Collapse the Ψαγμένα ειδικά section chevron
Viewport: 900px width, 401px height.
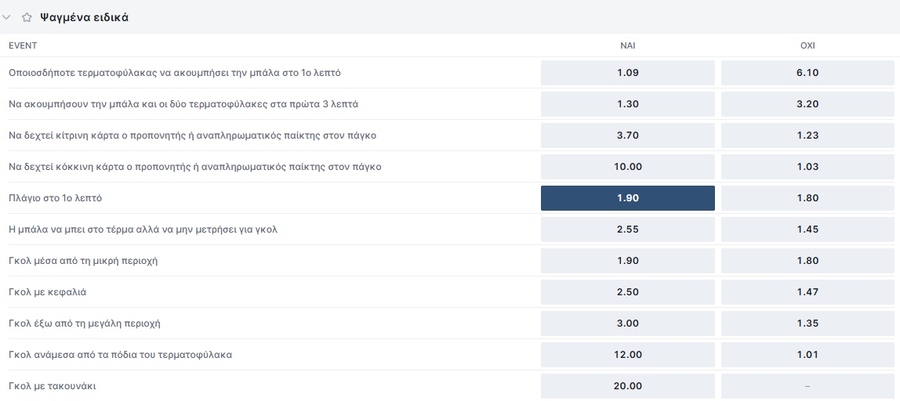point(8,17)
